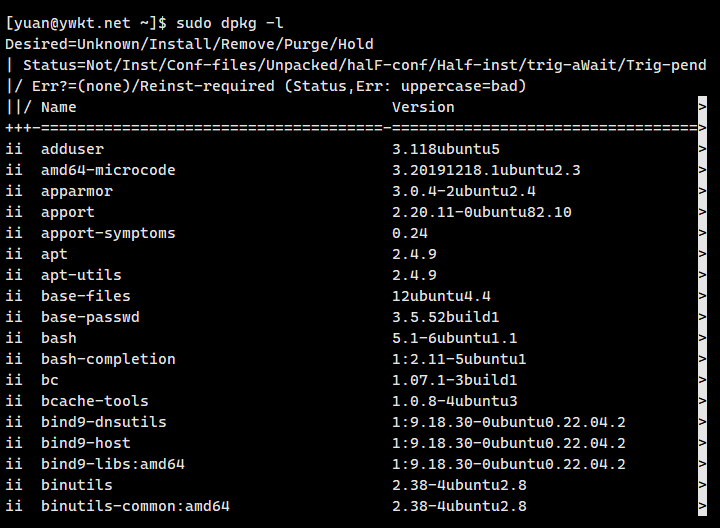The image size is (720, 528).
Task: Click the truncation arrow on the binutils-common row
Action: [702, 506]
